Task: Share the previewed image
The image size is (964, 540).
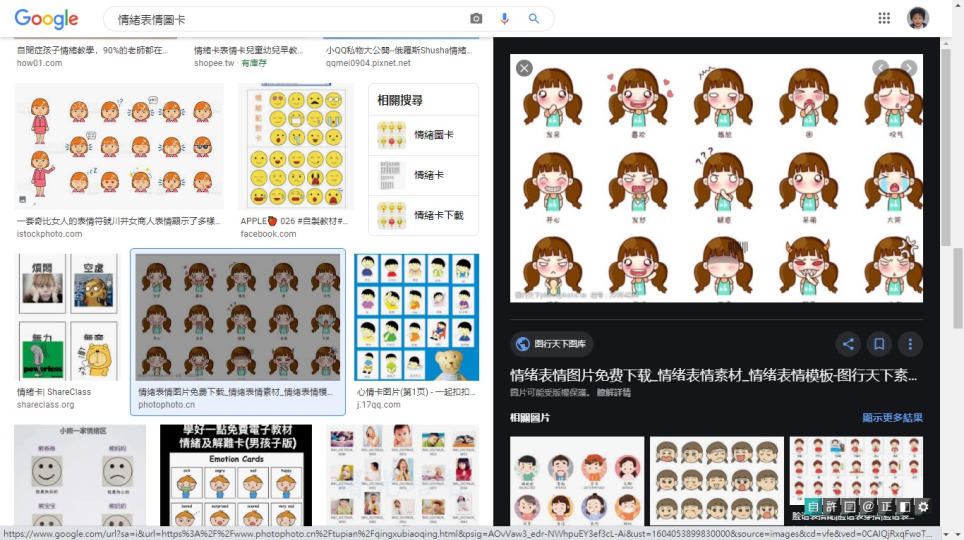Action: click(848, 344)
